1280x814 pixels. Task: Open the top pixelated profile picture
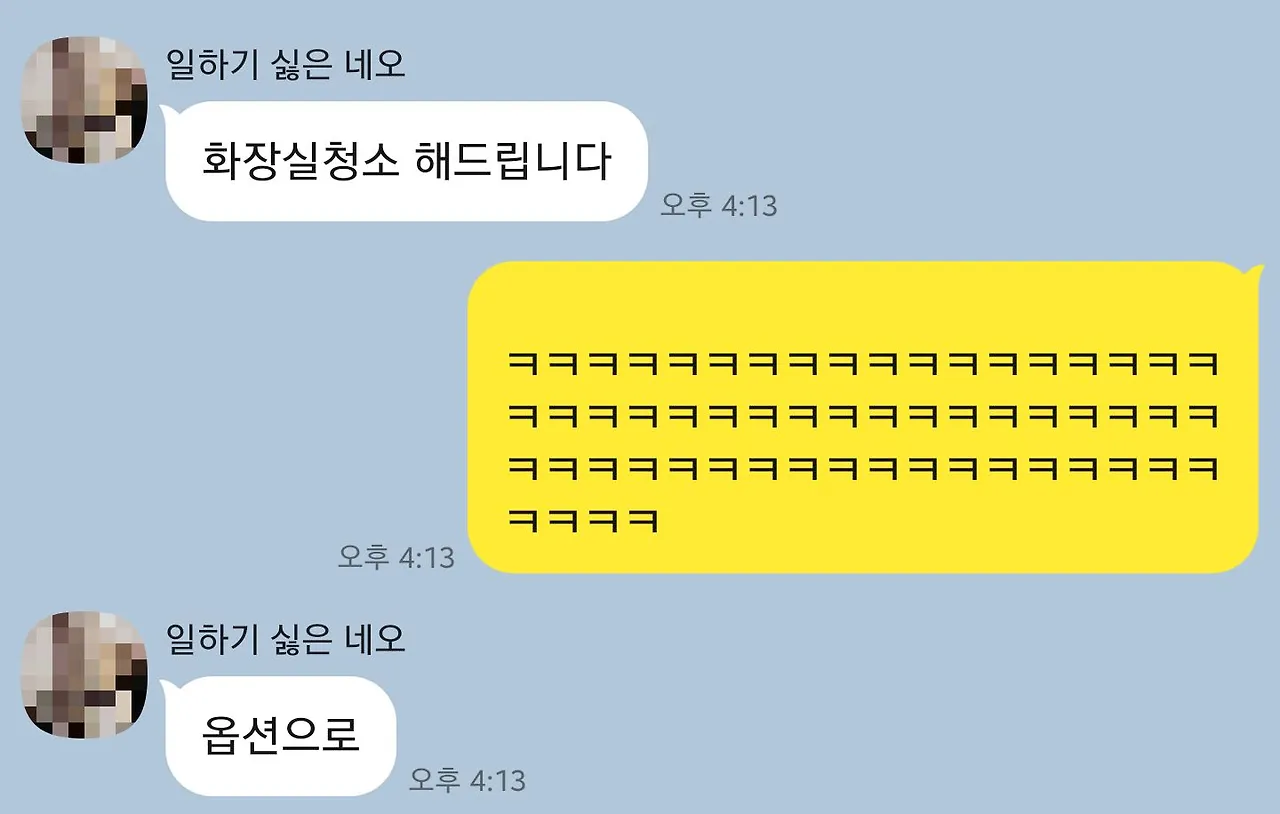pos(85,100)
